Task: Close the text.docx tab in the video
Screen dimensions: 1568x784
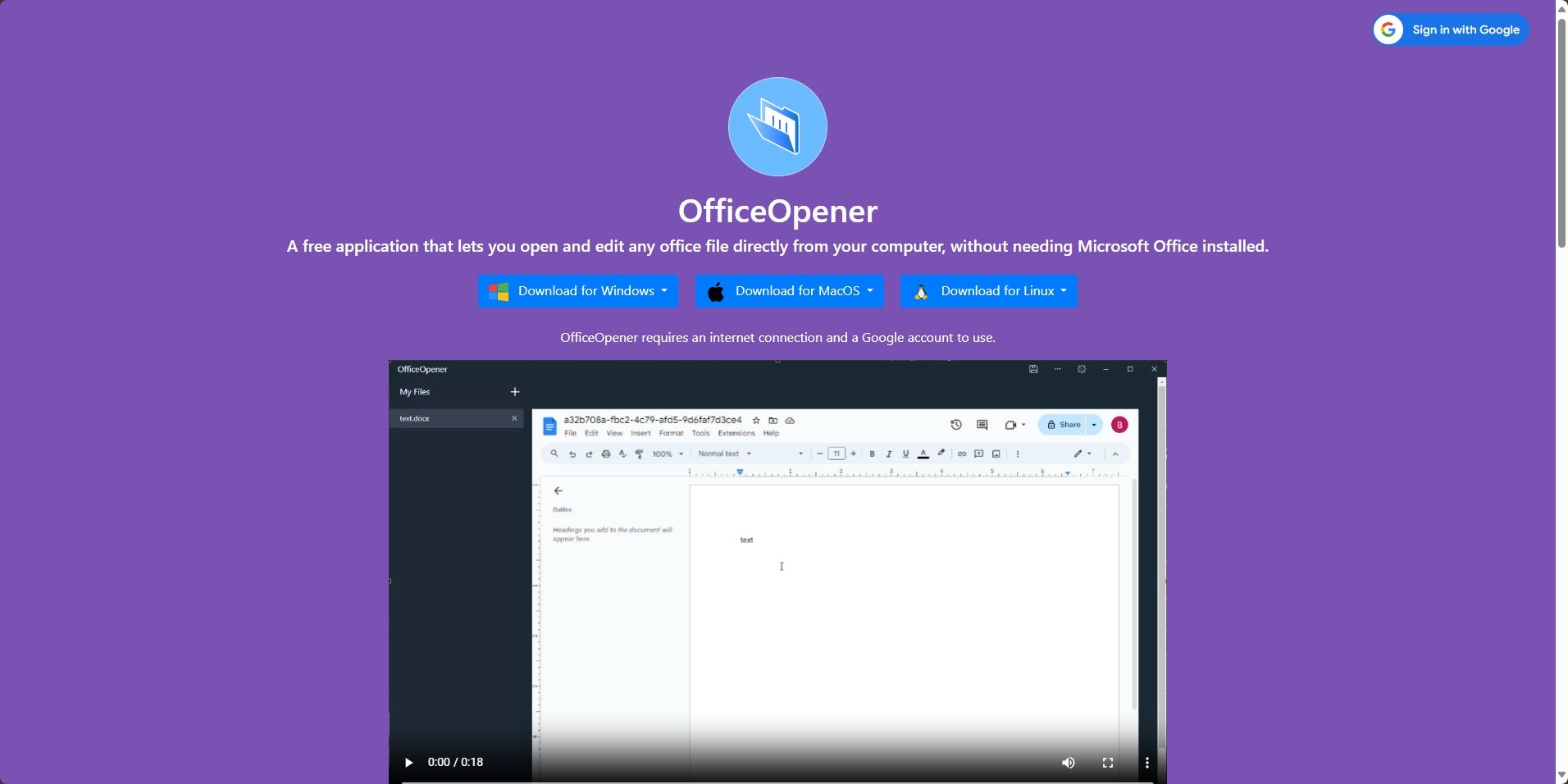Action: coord(514,418)
